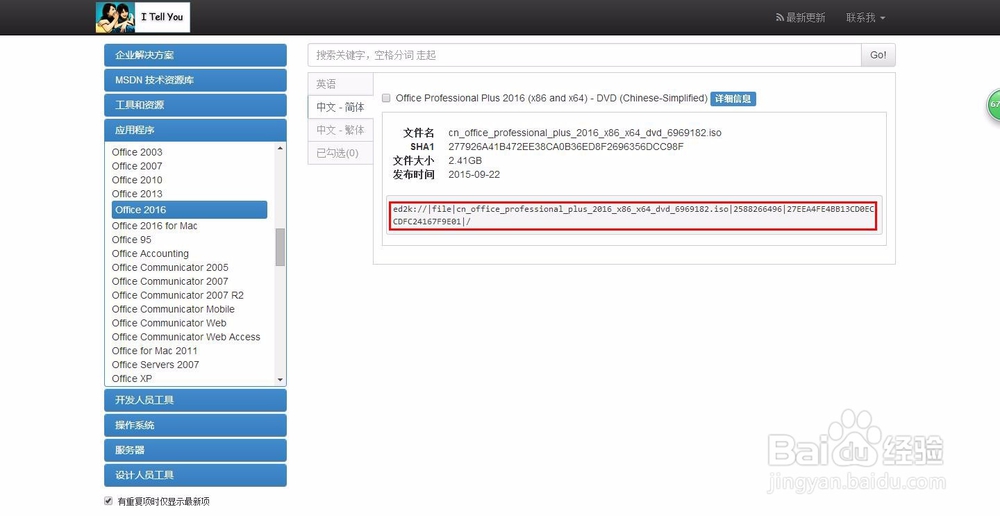Focus the keyword search input field
The width and height of the screenshot is (1000, 516).
pyautogui.click(x=584, y=55)
